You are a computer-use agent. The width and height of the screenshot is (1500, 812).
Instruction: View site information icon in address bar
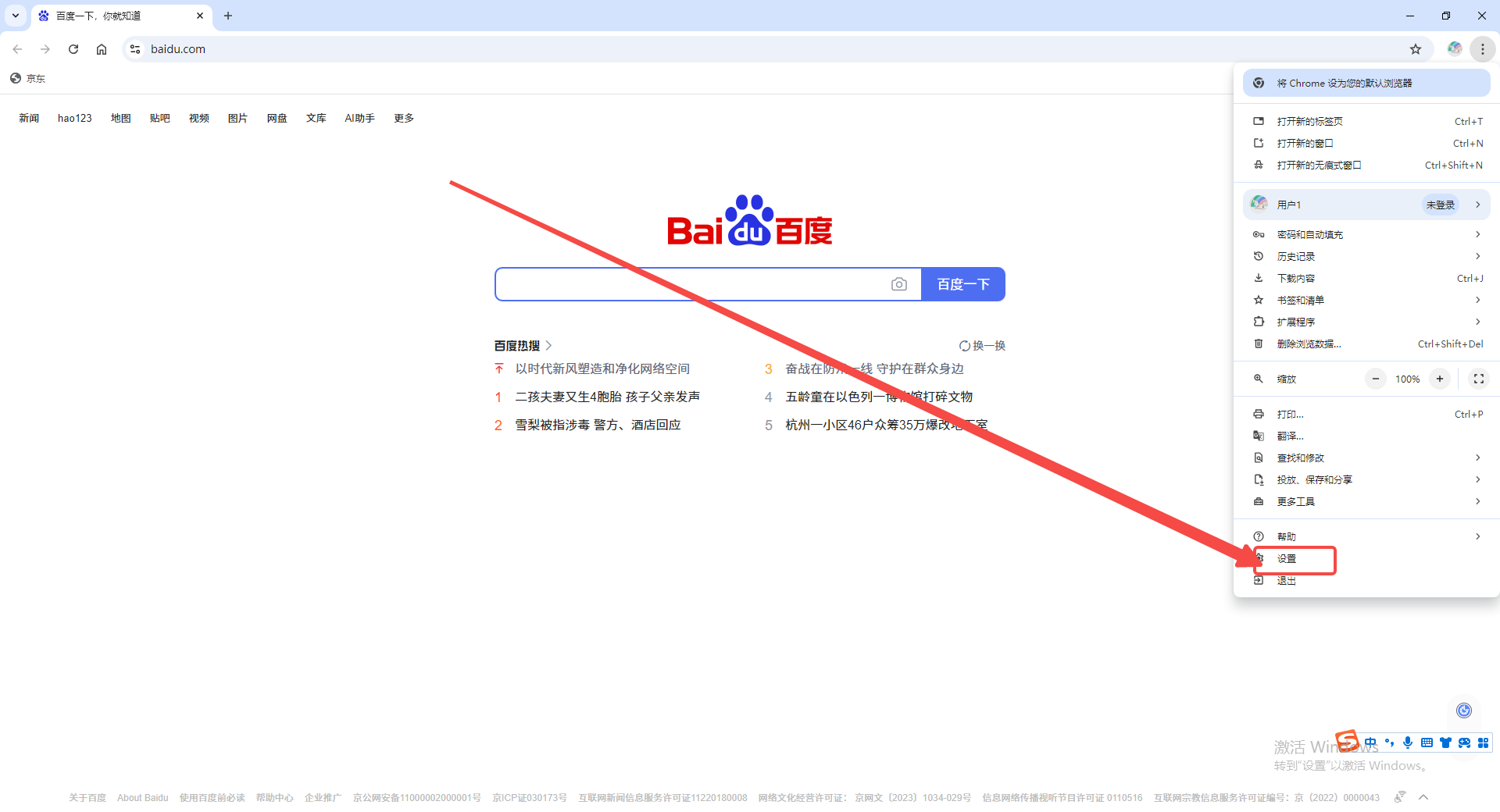tap(135, 49)
